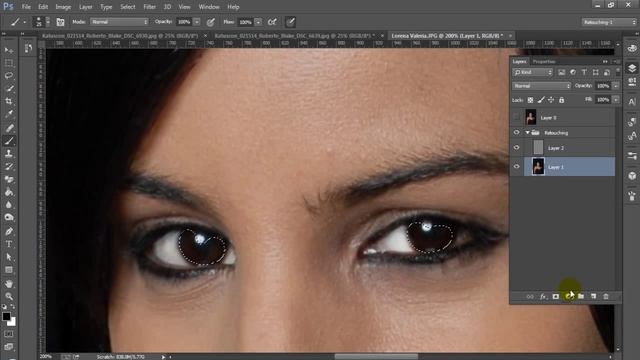
Task: Select the Lasso tool
Action: click(9, 76)
